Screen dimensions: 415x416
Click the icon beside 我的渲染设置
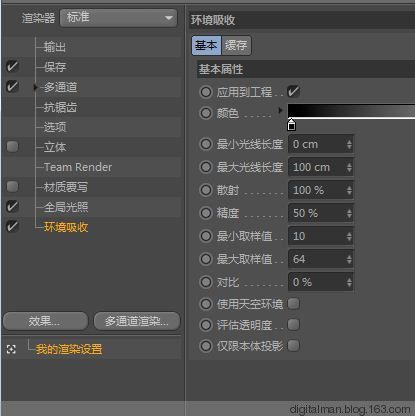coord(11,349)
